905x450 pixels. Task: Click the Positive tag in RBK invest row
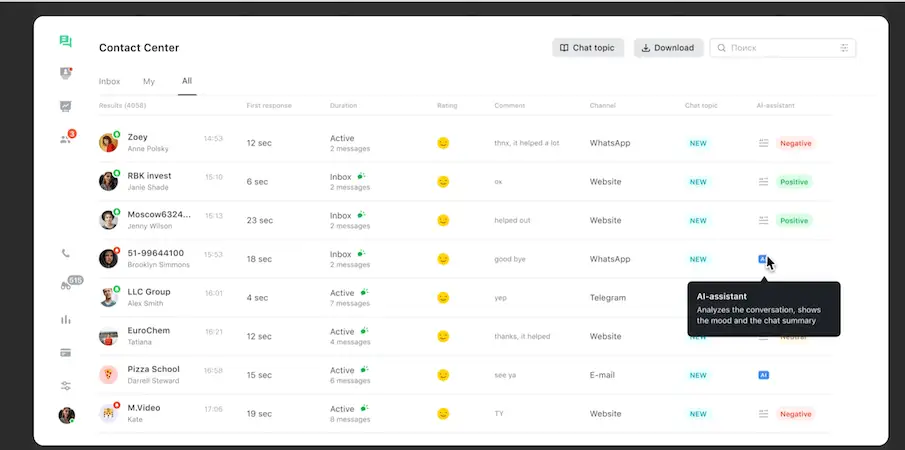click(794, 182)
